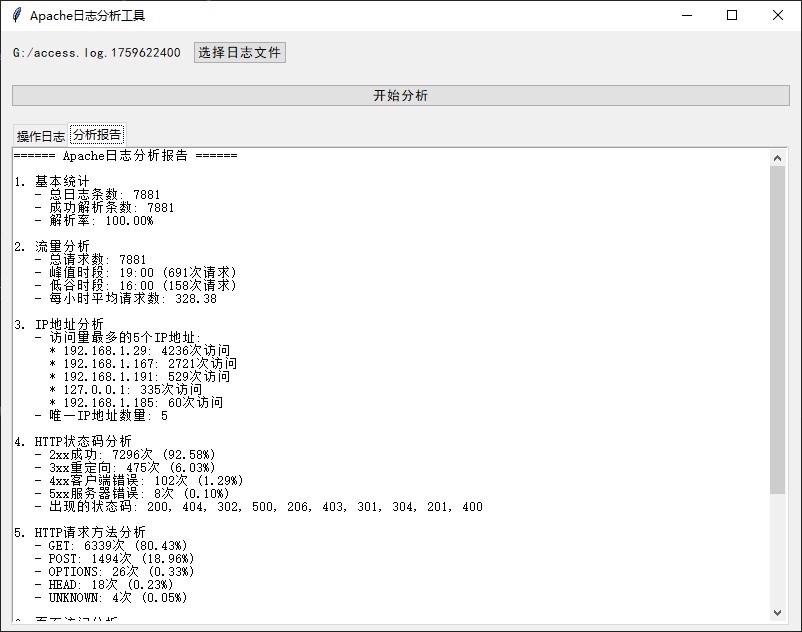Maximize the application window
Screen dimensions: 802x632
[732, 15]
